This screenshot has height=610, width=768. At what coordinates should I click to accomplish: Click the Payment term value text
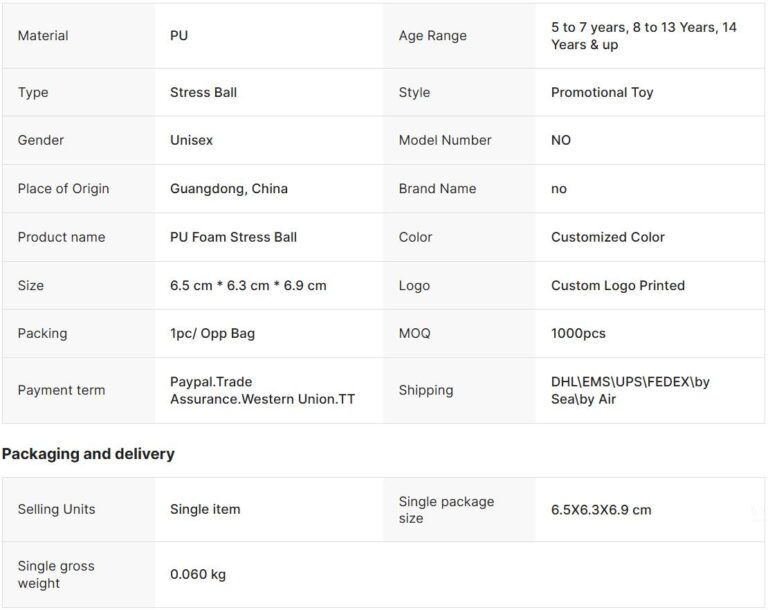pyautogui.click(x=262, y=390)
